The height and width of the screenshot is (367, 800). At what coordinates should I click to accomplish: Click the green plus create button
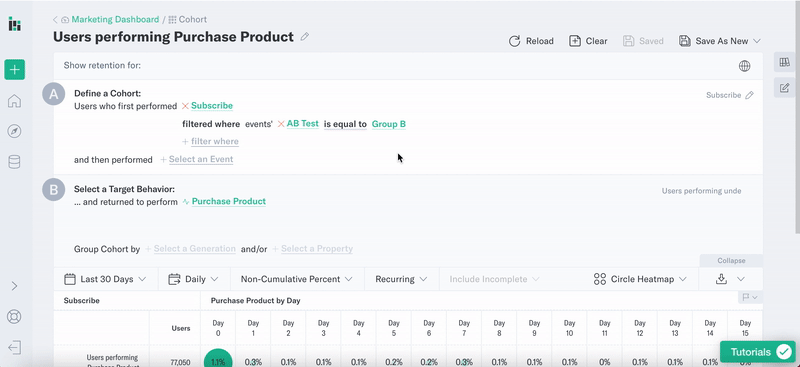click(x=14, y=69)
